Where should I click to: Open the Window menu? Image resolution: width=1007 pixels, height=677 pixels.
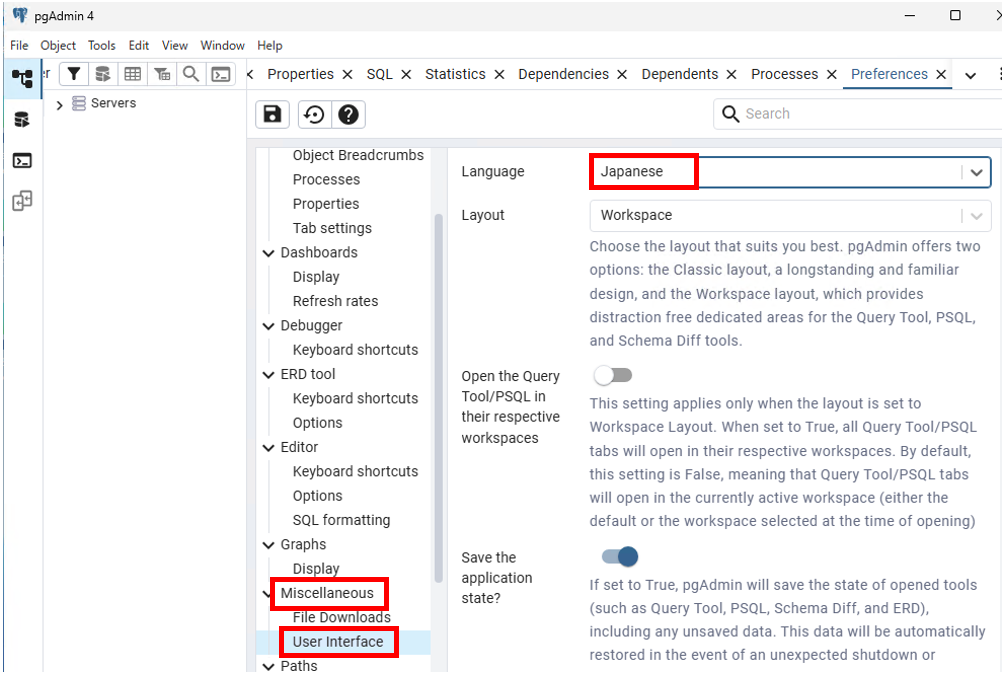(x=222, y=46)
